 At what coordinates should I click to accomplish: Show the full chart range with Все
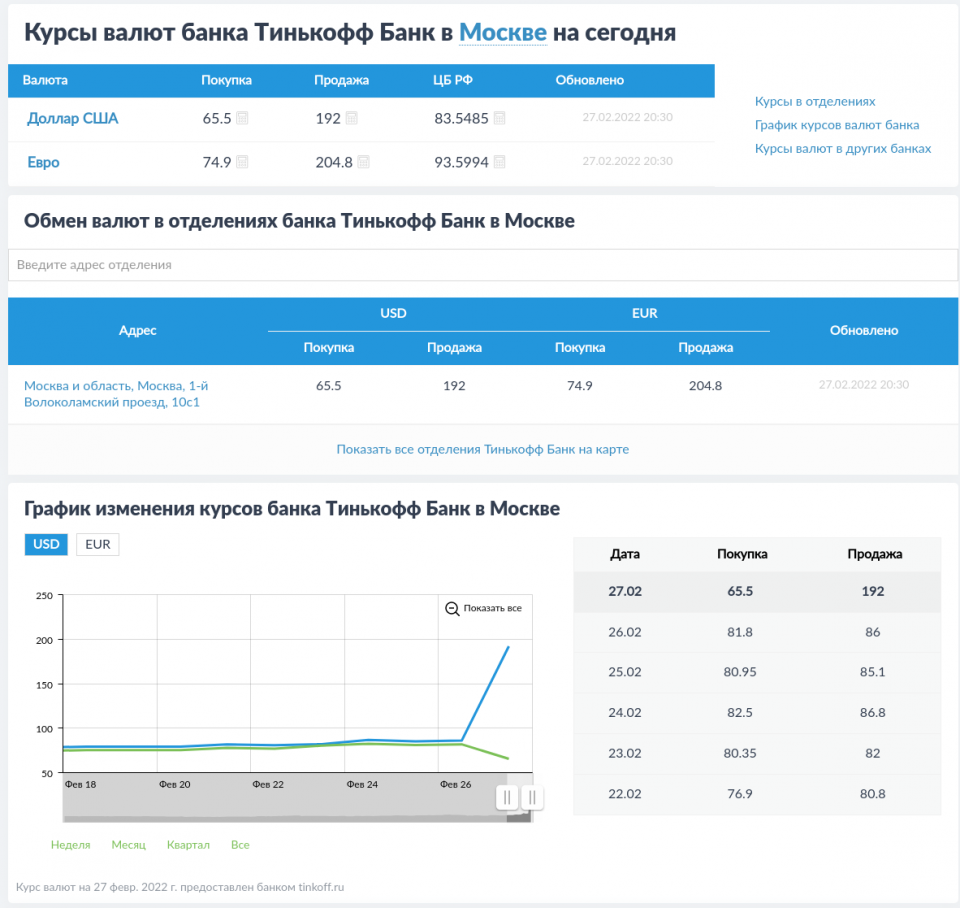240,845
